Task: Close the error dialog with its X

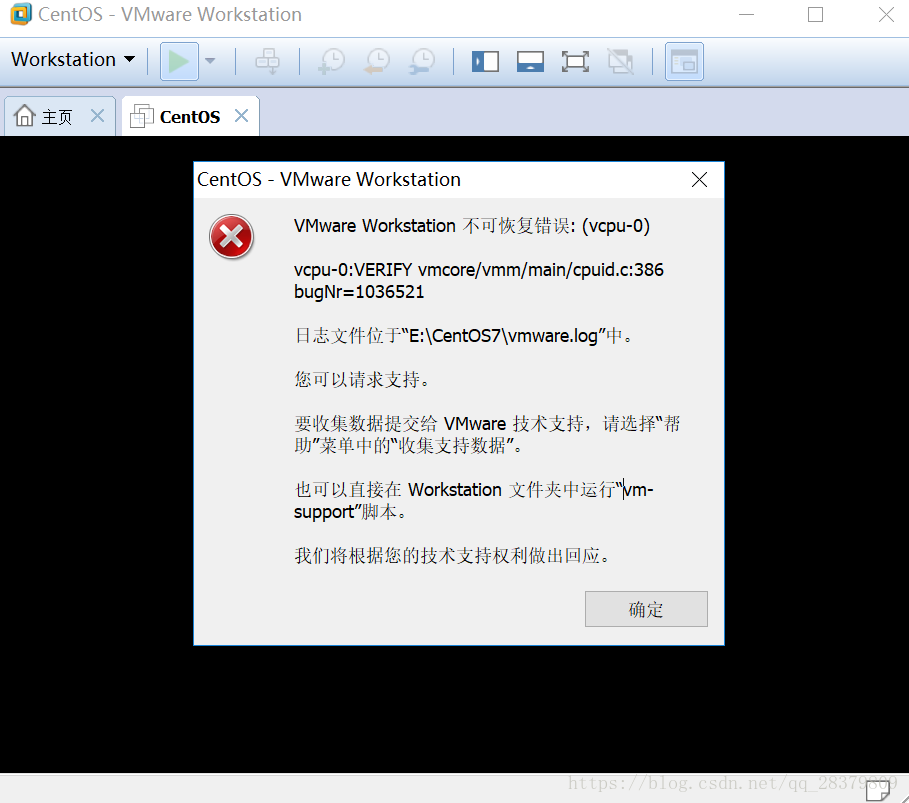Action: (x=699, y=180)
